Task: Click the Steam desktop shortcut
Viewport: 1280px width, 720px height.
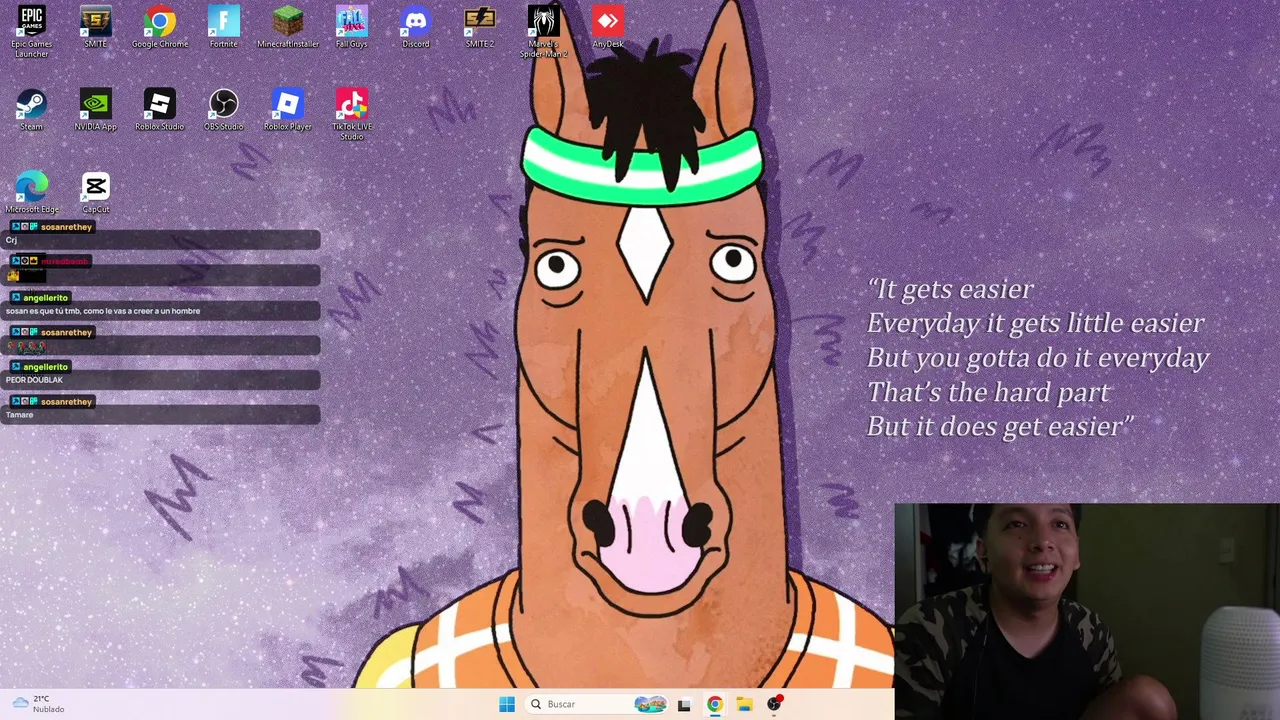Action: point(32,109)
